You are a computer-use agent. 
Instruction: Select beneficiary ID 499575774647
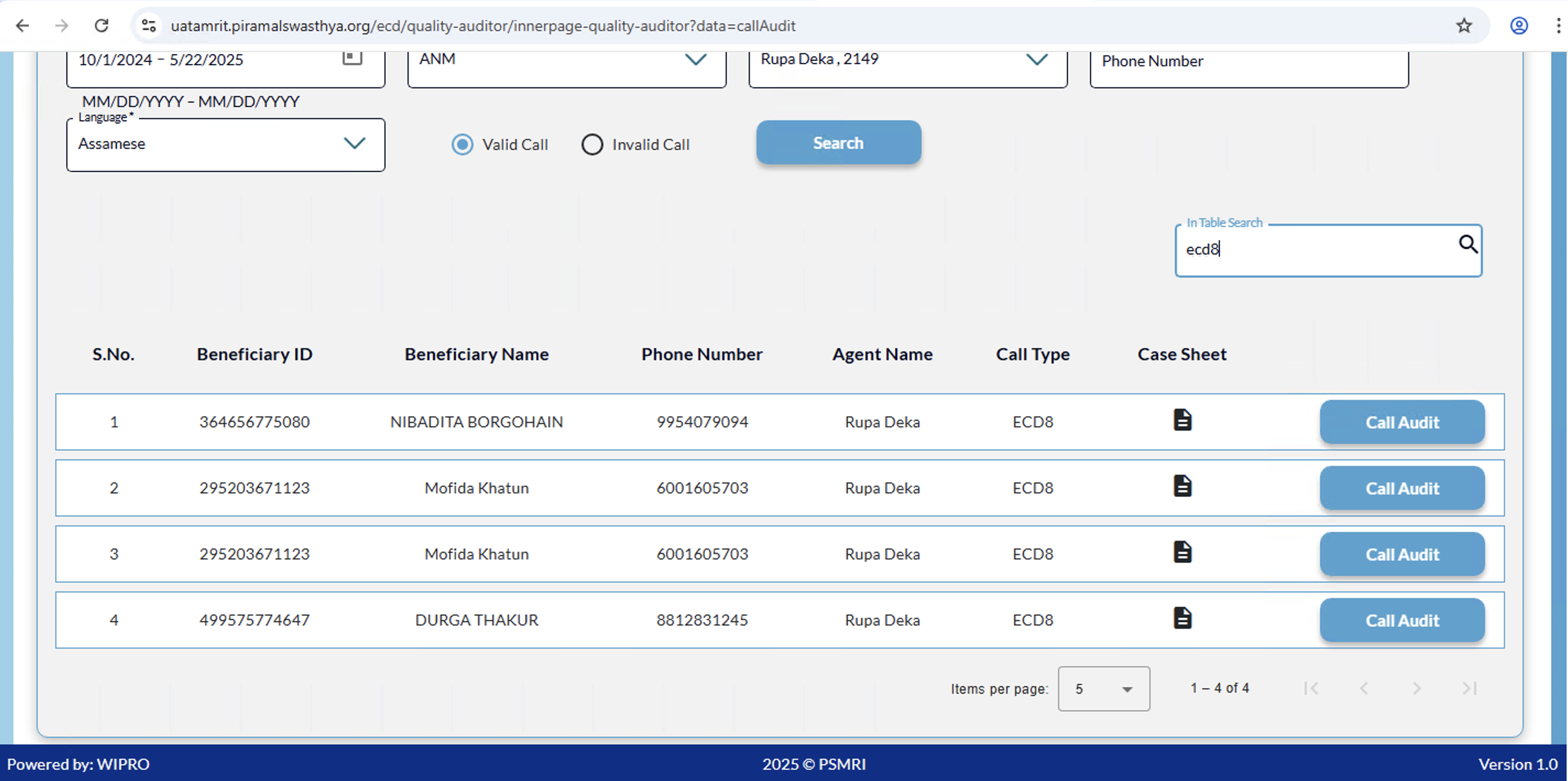[x=254, y=620]
